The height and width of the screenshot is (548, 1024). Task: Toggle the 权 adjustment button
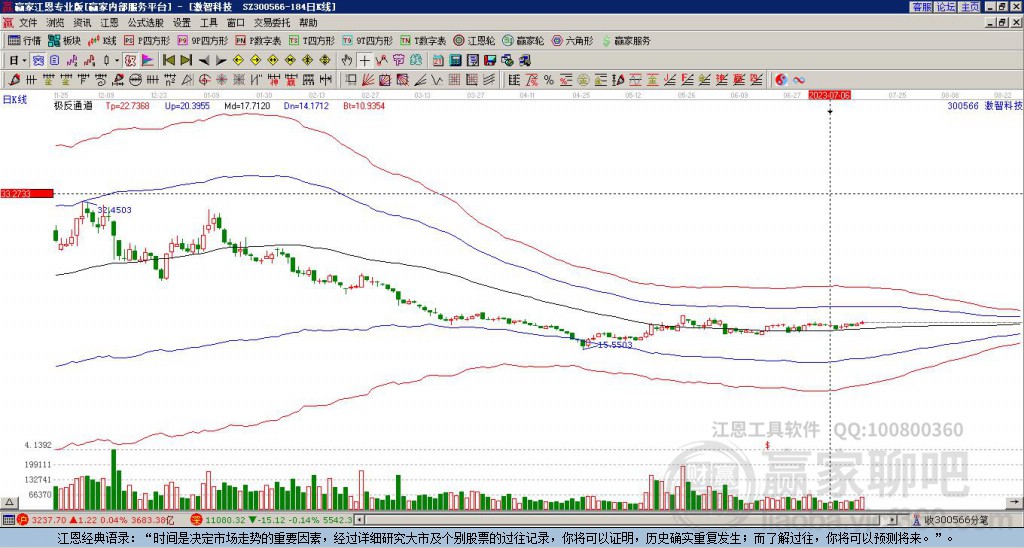pyautogui.click(x=130, y=61)
